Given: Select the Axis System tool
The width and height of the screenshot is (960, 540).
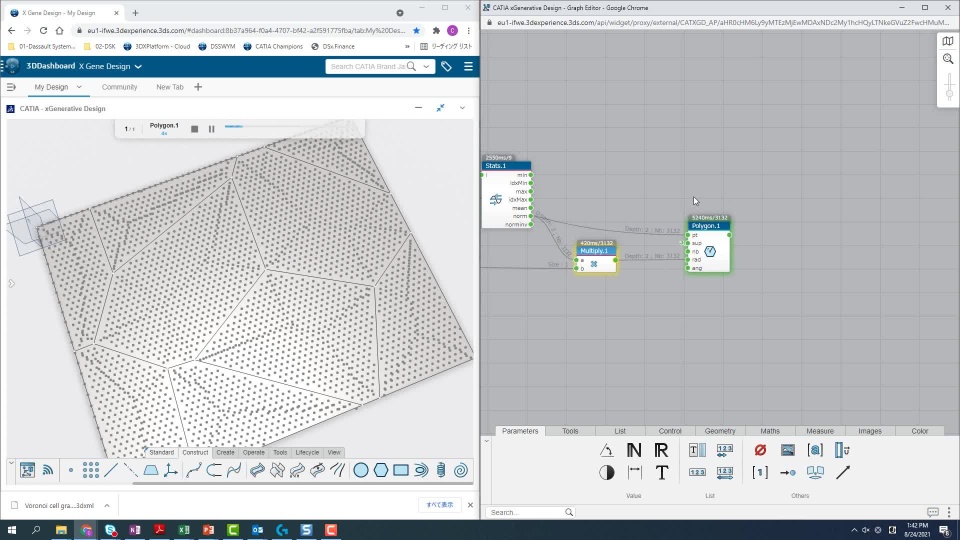Looking at the screenshot, I should coord(171,470).
